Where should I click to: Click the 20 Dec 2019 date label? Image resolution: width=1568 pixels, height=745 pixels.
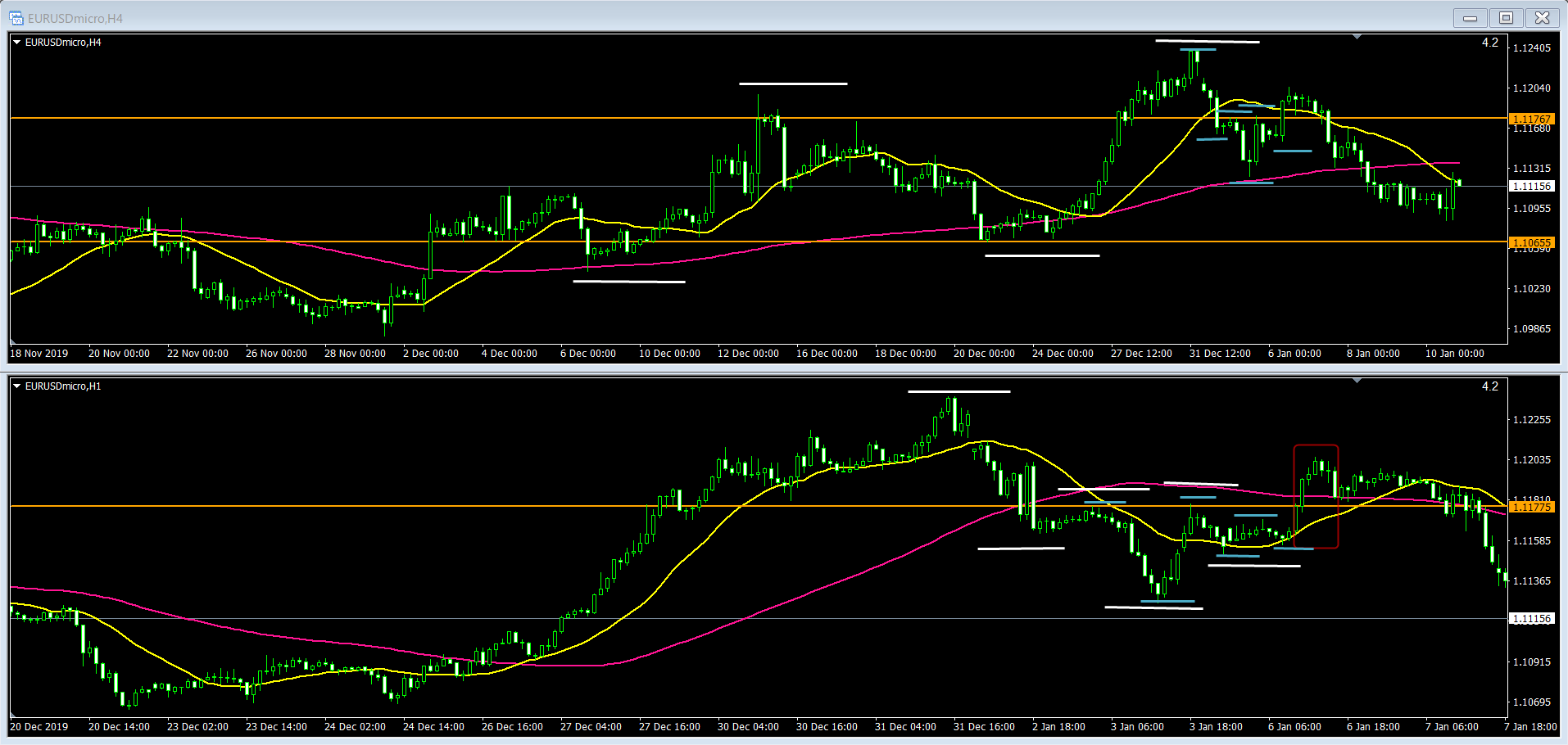point(39,727)
